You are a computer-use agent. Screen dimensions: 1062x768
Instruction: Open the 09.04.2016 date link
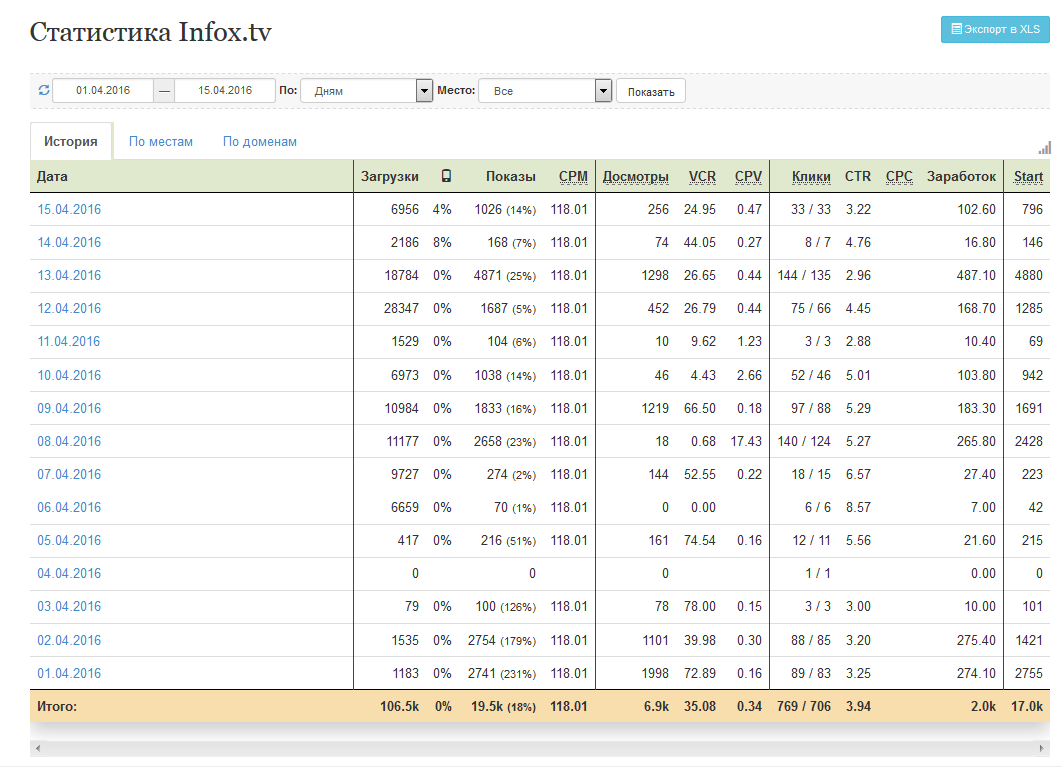69,408
